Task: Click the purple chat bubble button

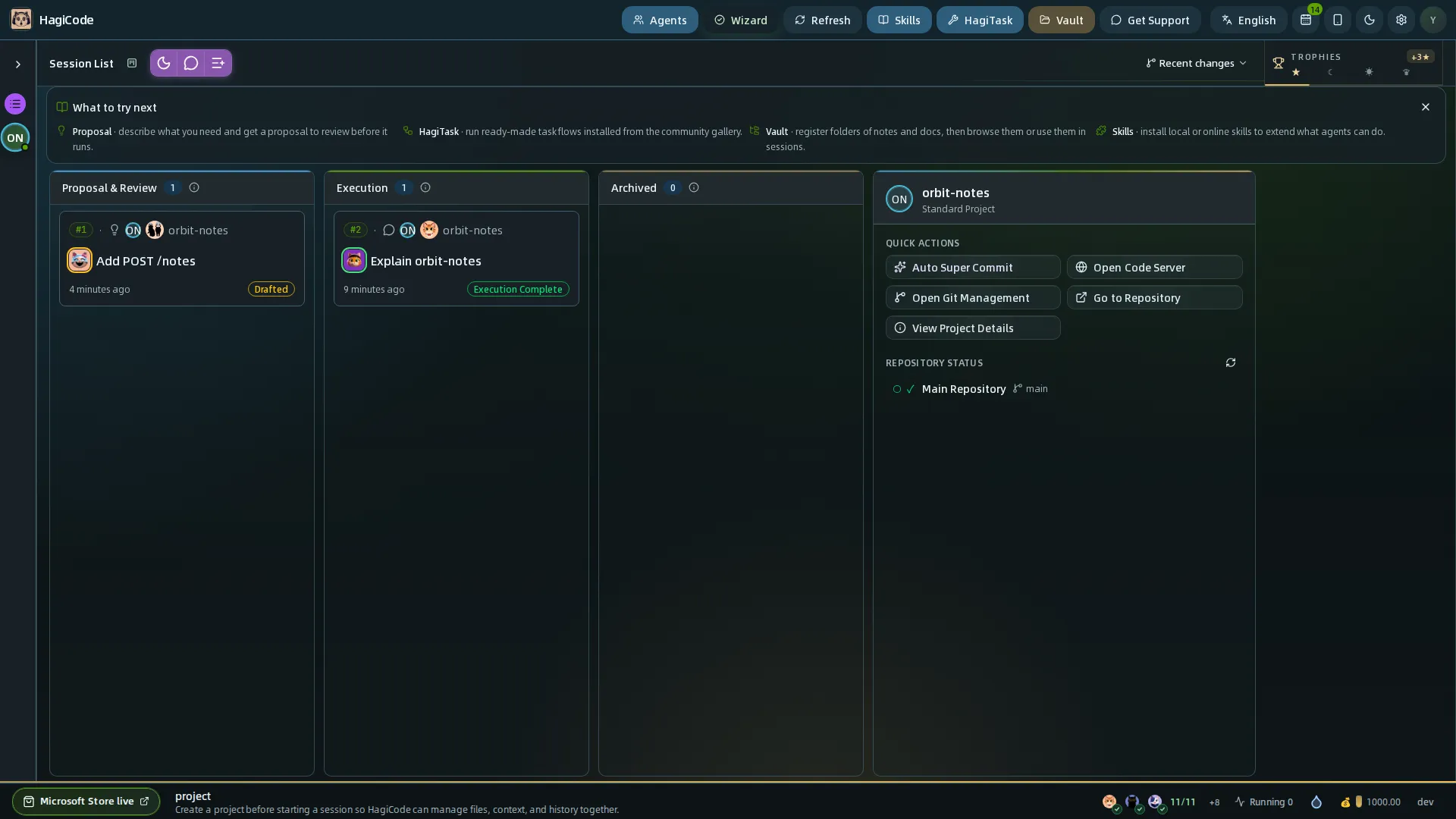Action: [x=191, y=63]
